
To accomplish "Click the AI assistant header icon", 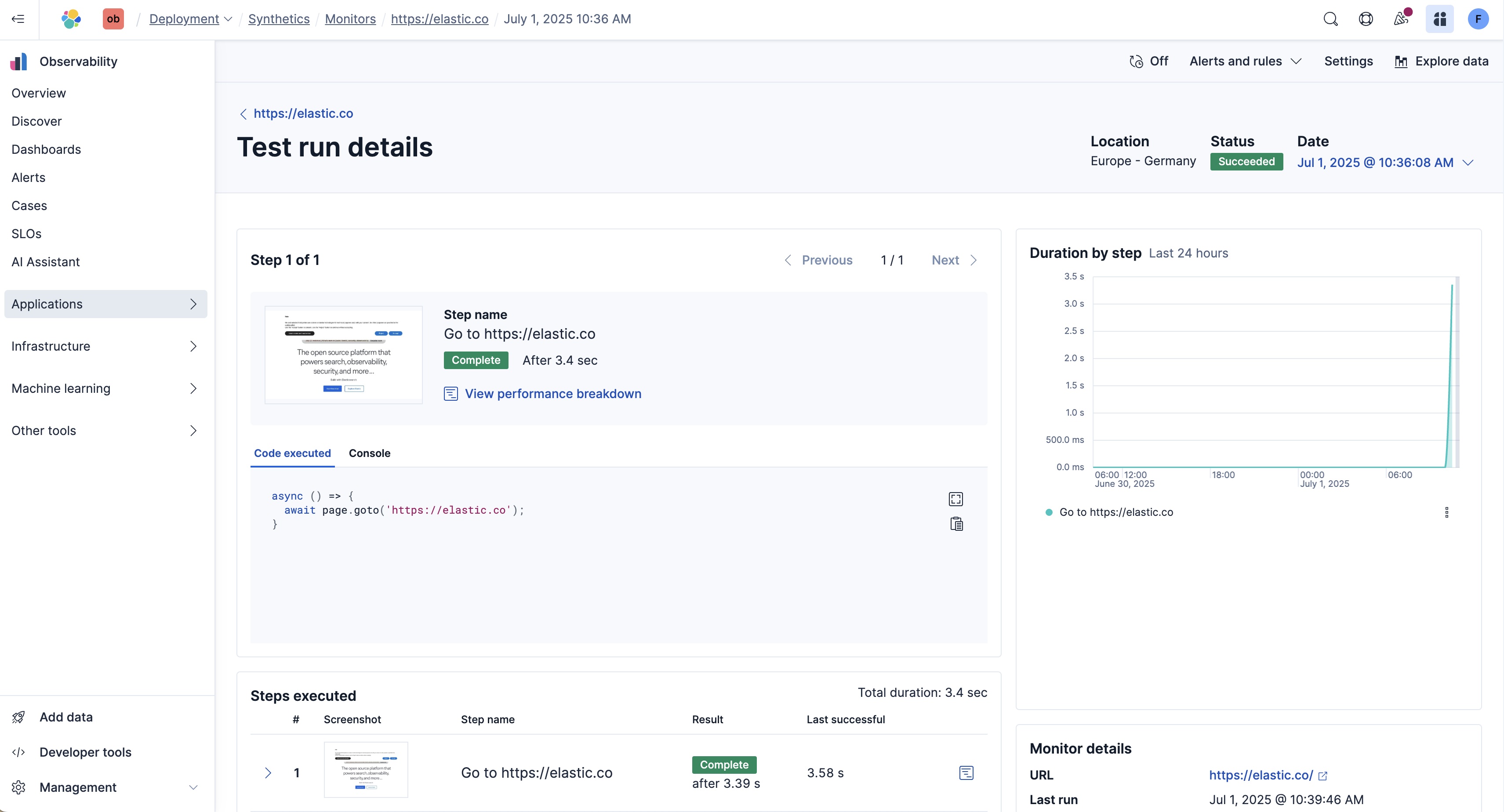I will 1439,19.
